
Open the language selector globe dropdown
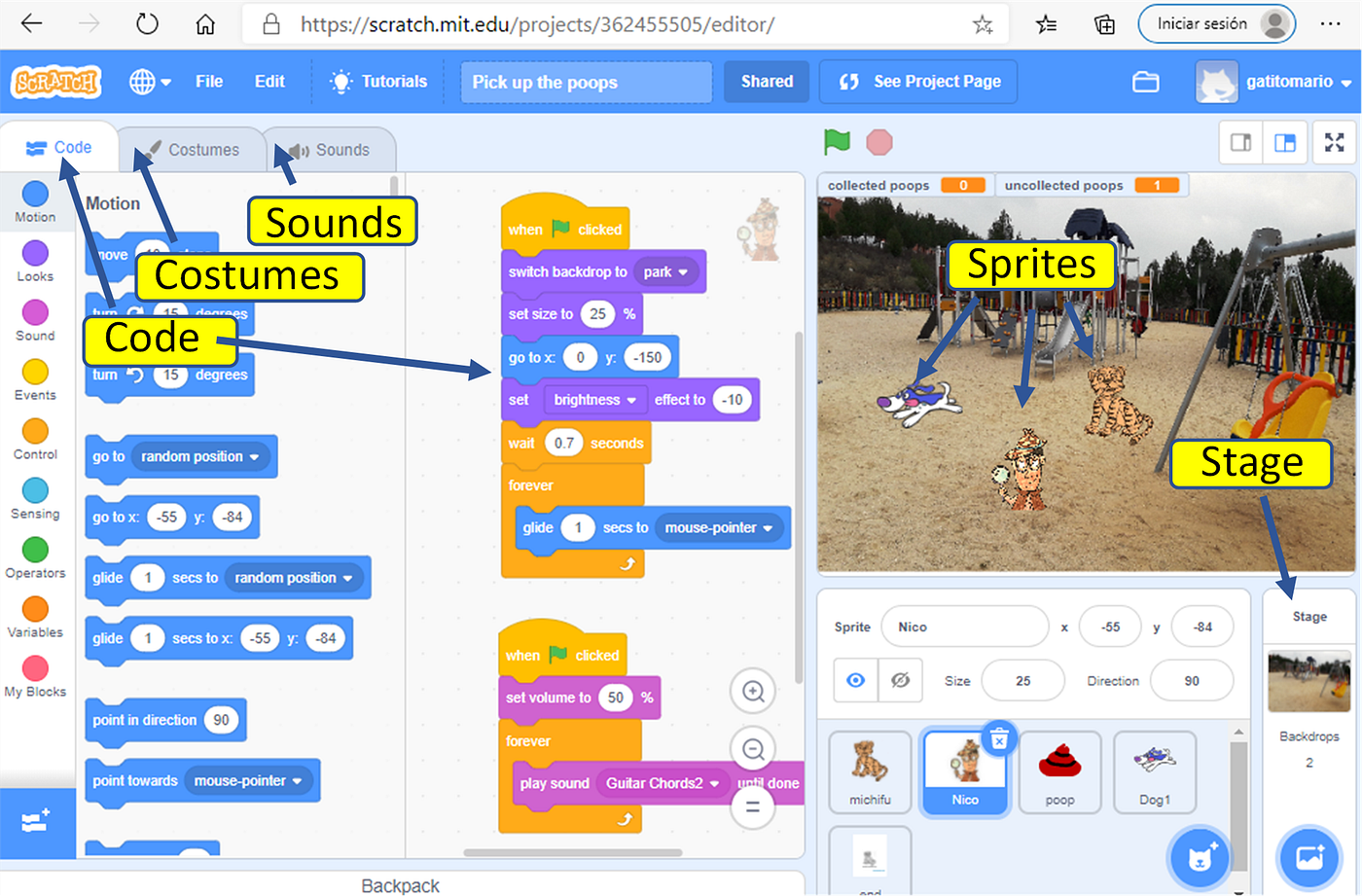[x=149, y=82]
